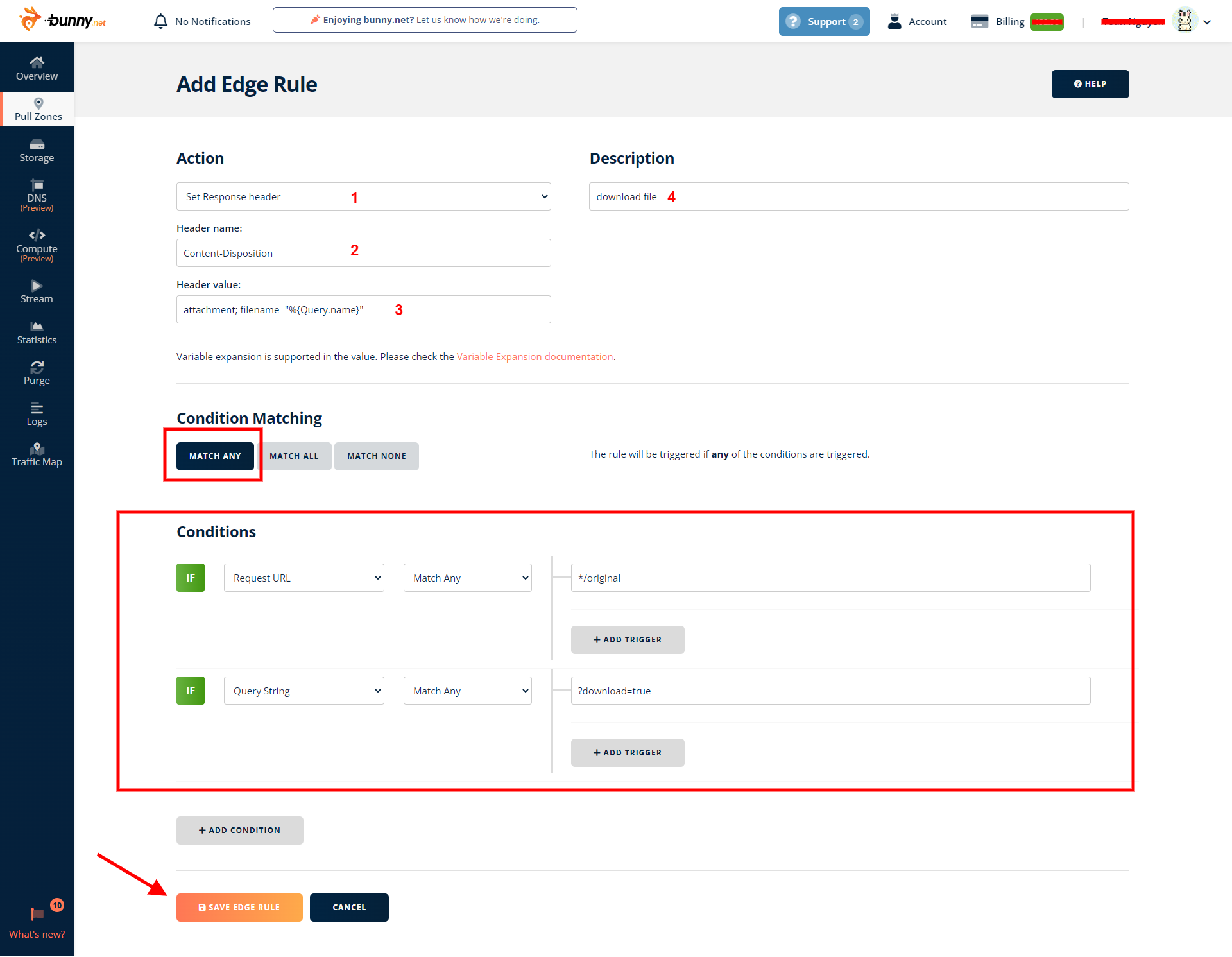The image size is (1232, 957).
Task: Expand the Request URL condition dropdown
Action: tap(304, 578)
